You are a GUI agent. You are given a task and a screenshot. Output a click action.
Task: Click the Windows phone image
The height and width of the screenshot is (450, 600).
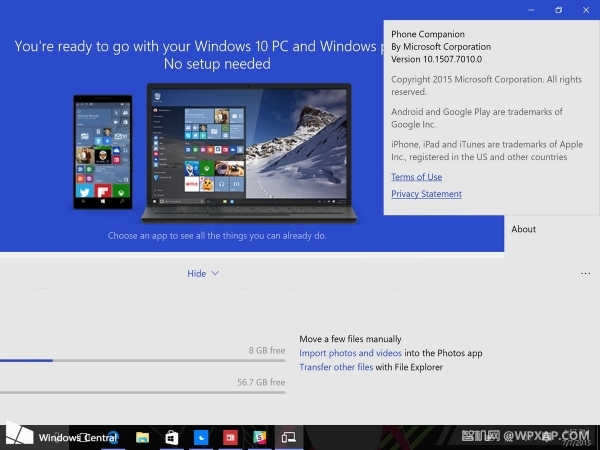pyautogui.click(x=103, y=152)
